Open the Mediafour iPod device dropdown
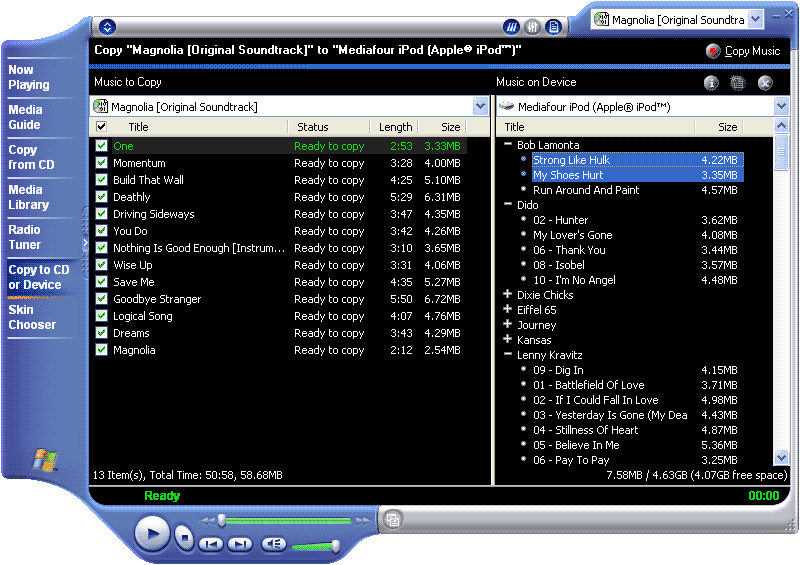 [781, 106]
